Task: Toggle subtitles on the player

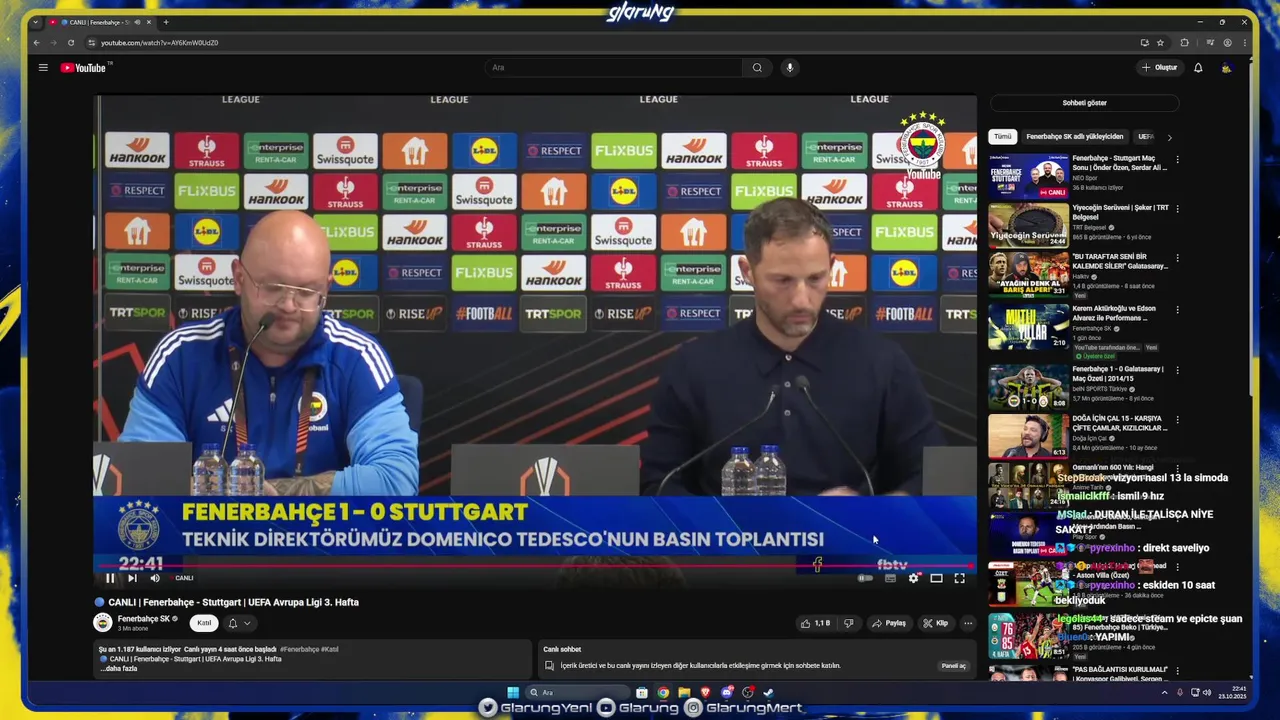Action: pyautogui.click(x=890, y=578)
